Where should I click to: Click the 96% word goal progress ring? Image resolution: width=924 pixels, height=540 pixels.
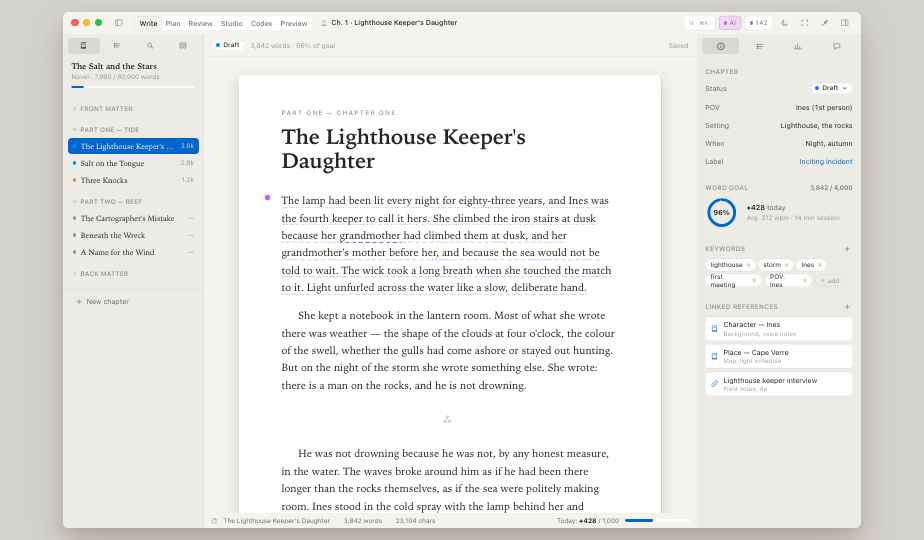tap(721, 212)
